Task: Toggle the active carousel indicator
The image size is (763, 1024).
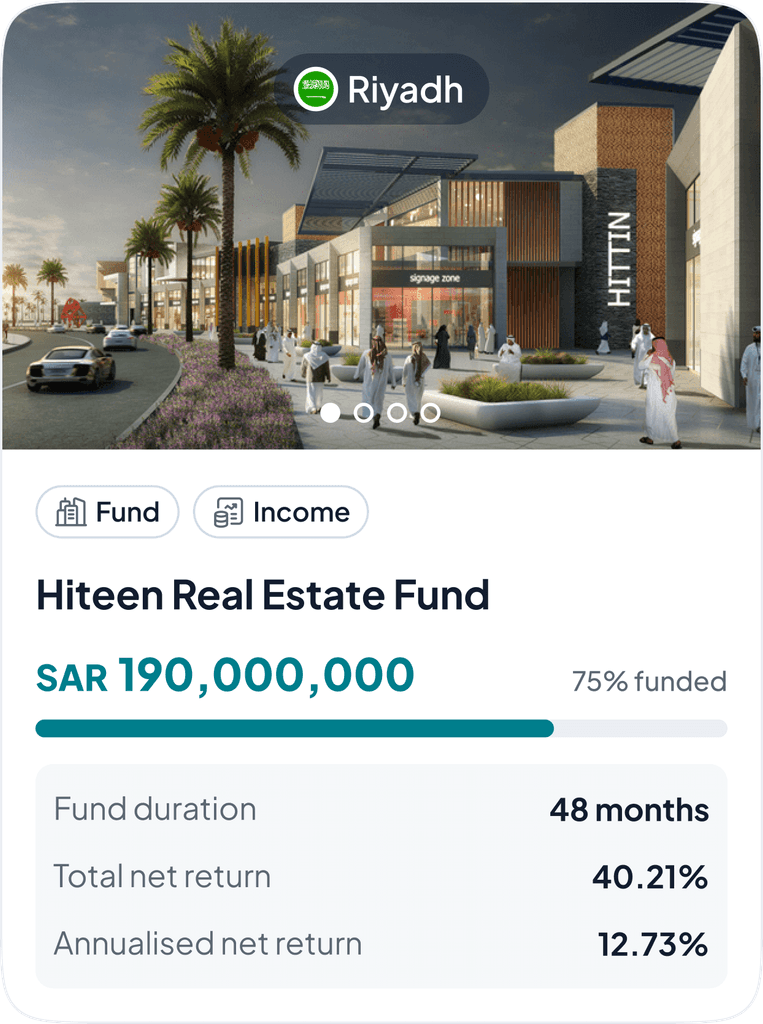Action: (x=331, y=410)
